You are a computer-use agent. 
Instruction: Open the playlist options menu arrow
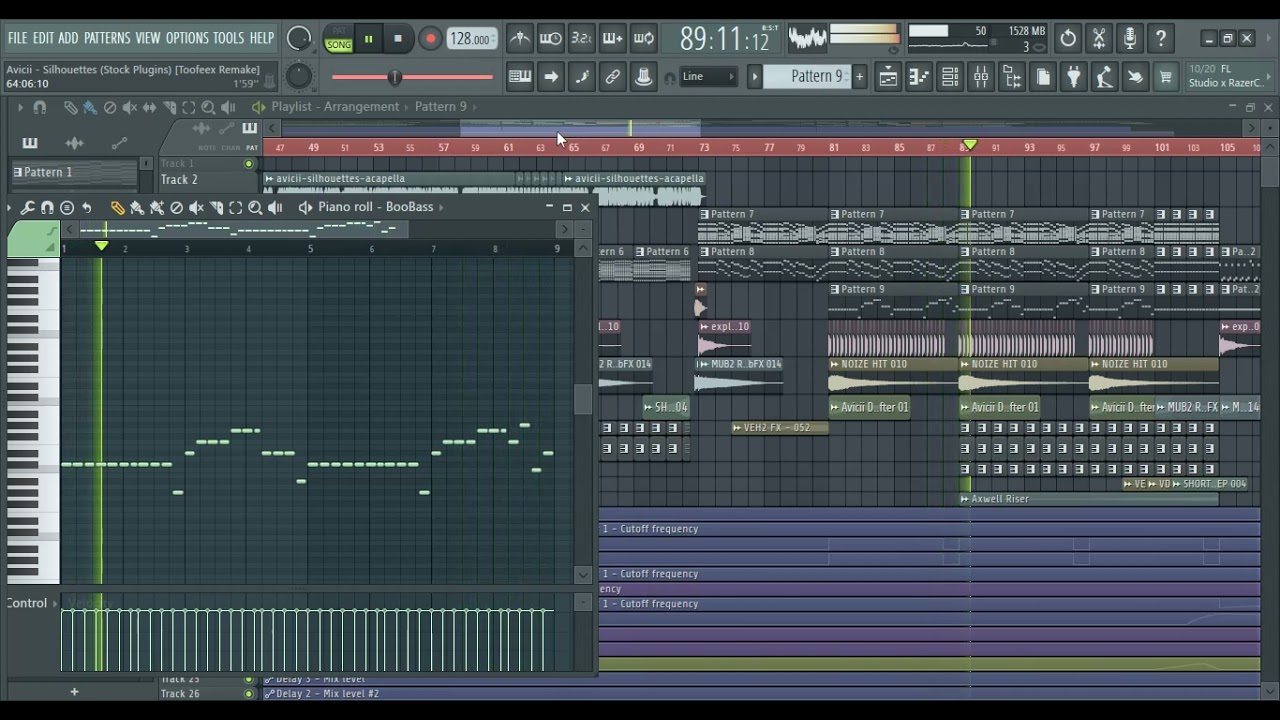pyautogui.click(x=19, y=107)
